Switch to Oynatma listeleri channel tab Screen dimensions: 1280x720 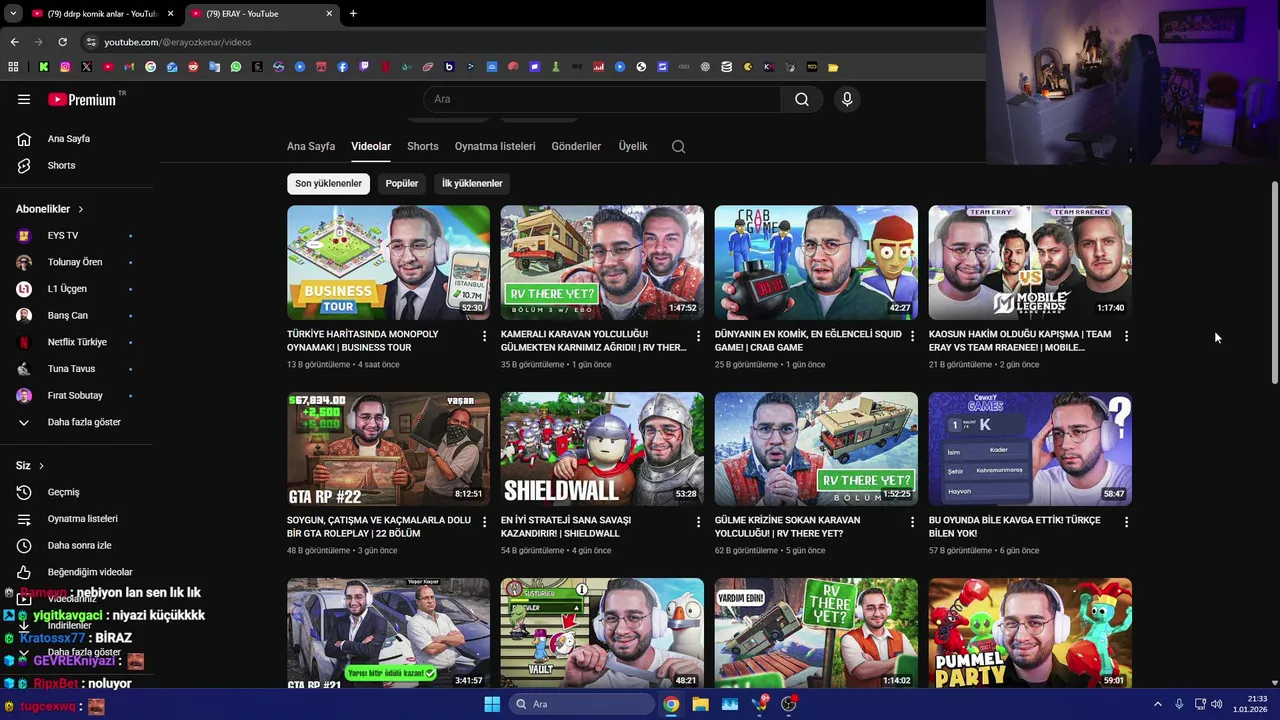[495, 146]
